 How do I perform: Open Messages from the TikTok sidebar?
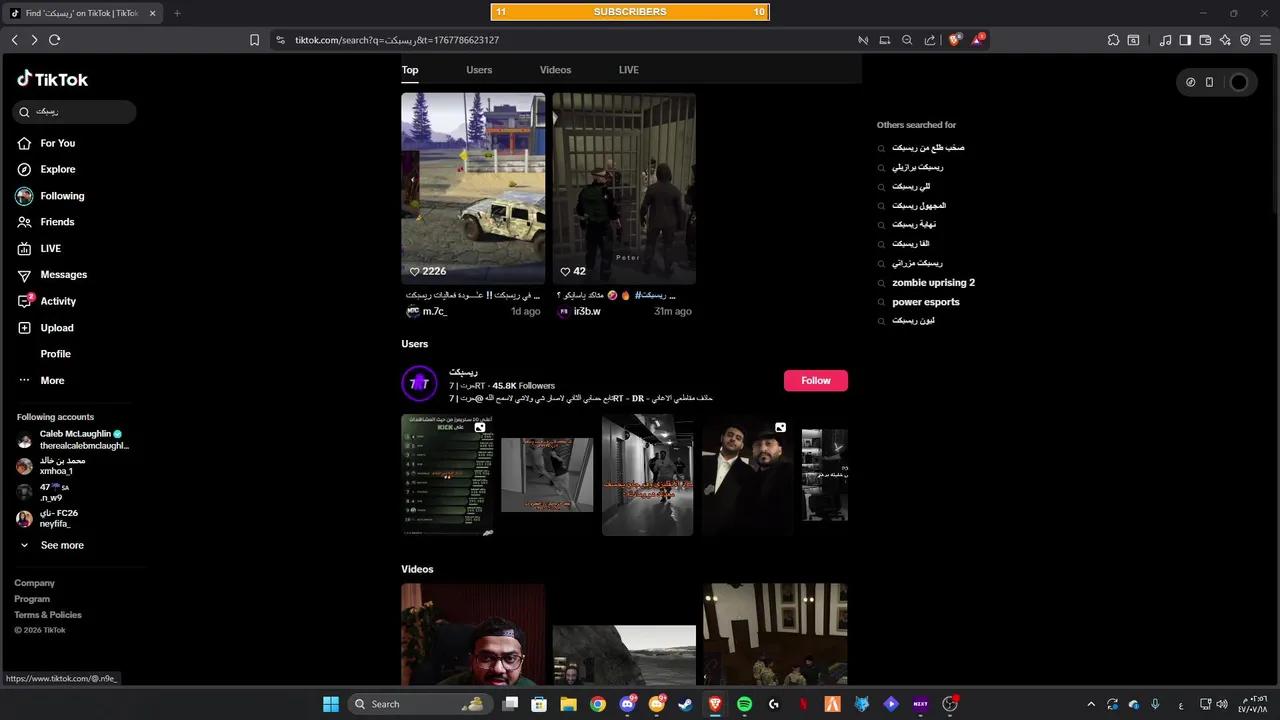click(63, 274)
